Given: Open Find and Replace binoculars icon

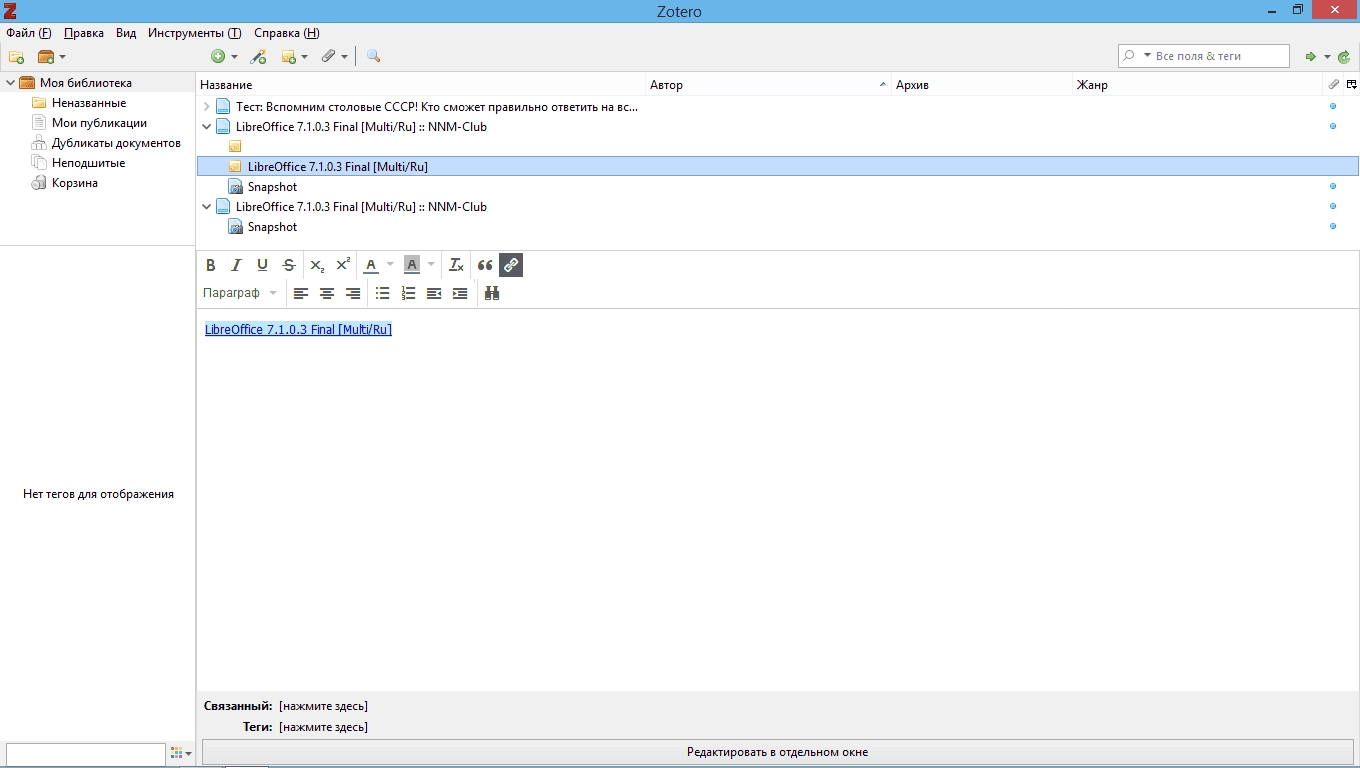Looking at the screenshot, I should (491, 293).
